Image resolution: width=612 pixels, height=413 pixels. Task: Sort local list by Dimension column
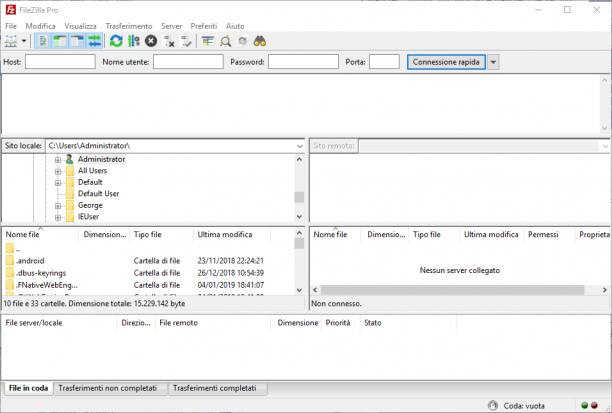click(104, 234)
